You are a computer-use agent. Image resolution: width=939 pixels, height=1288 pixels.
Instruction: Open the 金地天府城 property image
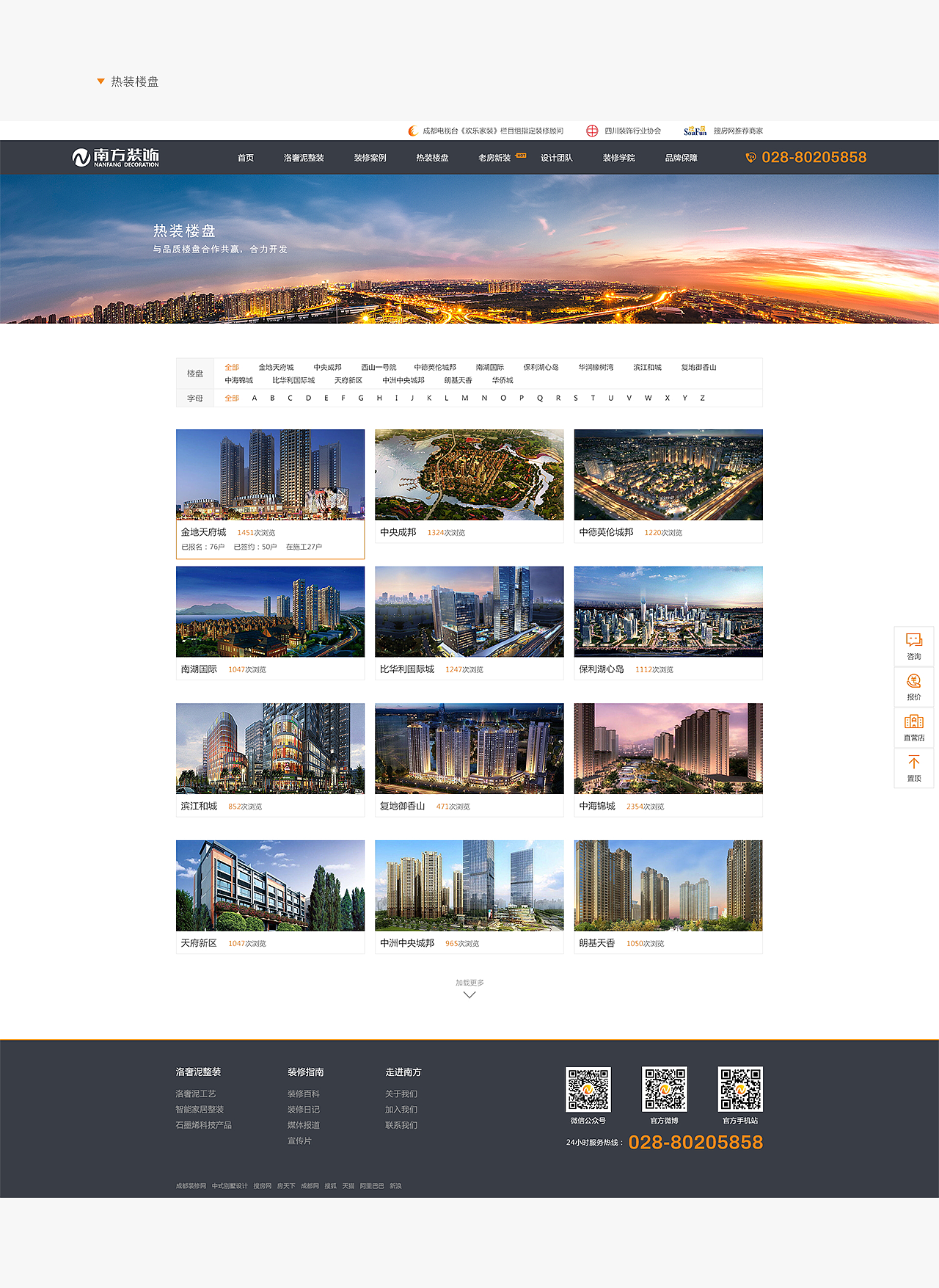pos(270,475)
